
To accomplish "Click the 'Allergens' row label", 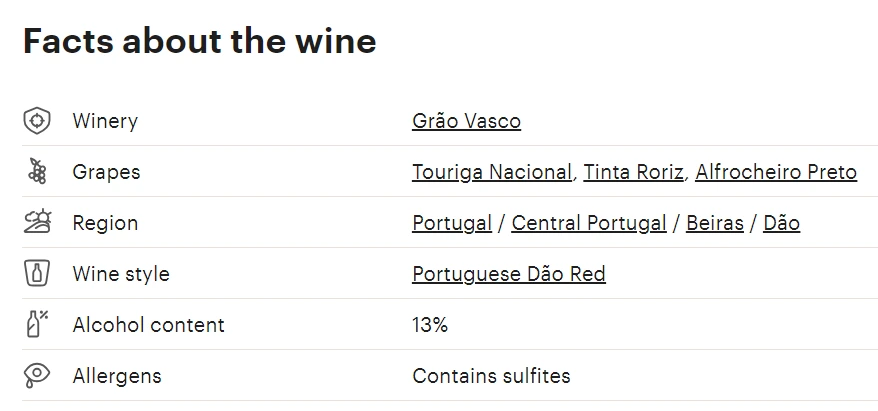I will (x=117, y=376).
